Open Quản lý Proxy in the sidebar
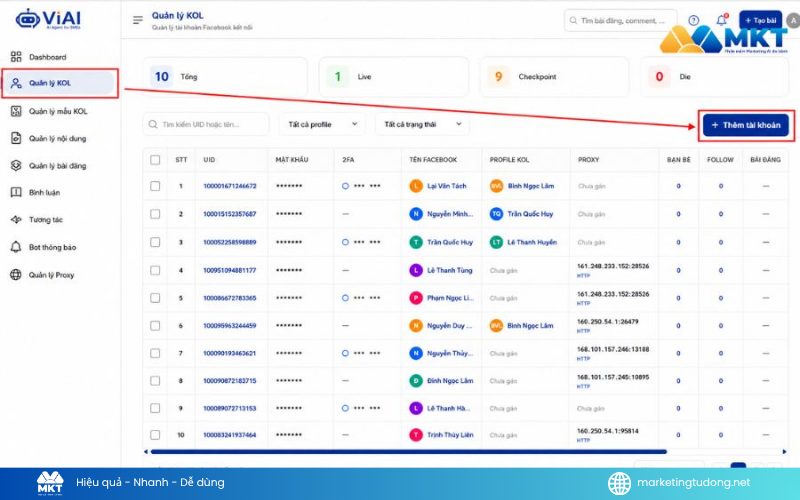 tap(52, 275)
